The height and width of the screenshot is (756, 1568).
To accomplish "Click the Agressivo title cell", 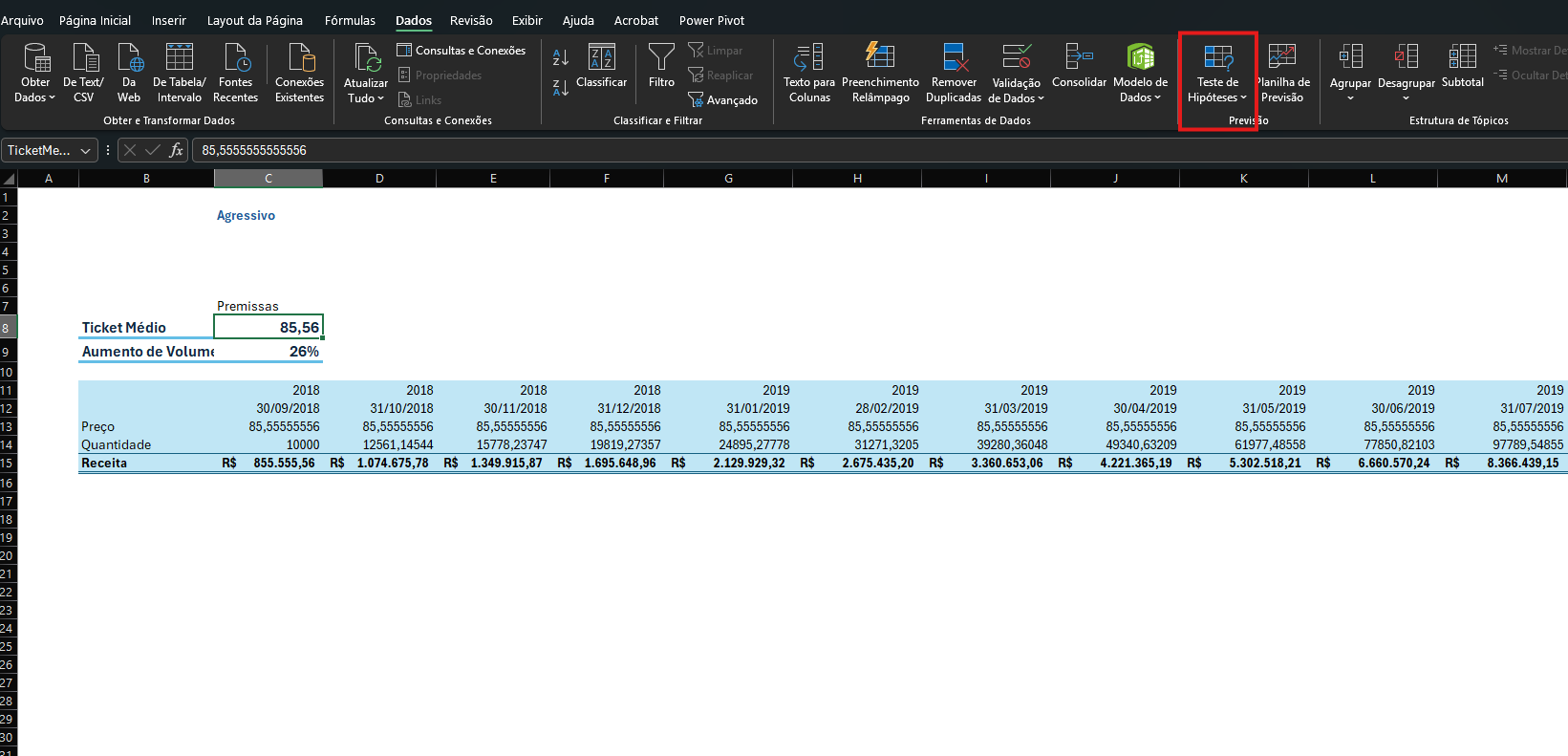I will [268, 215].
